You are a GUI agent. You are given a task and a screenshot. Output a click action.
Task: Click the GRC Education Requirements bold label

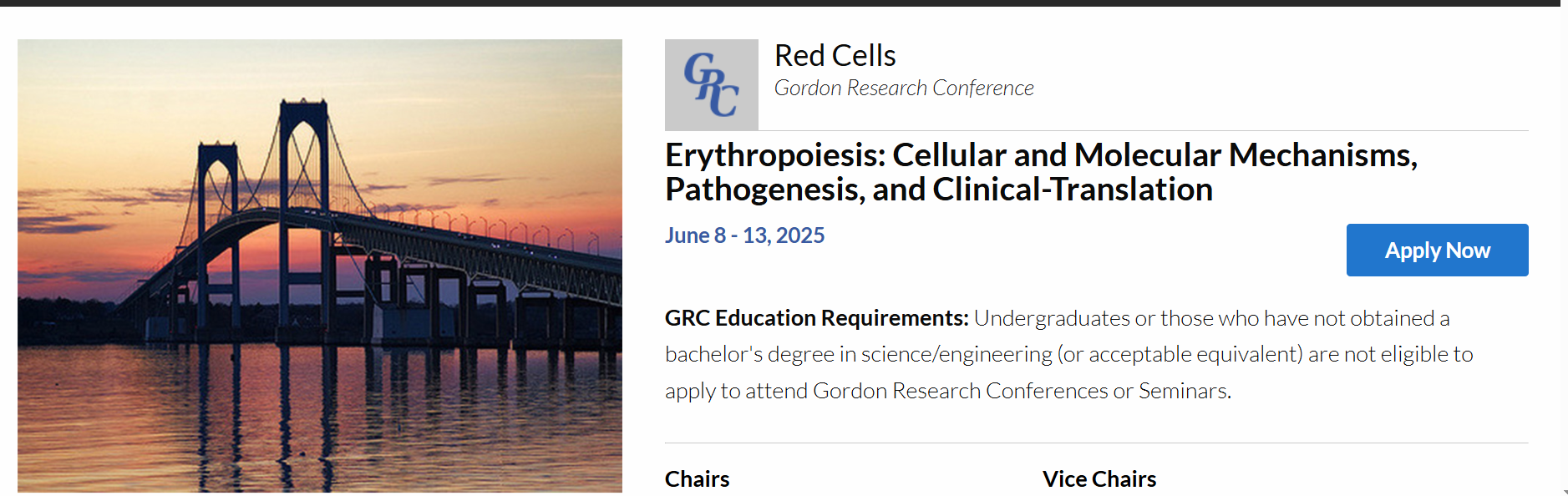pos(816,318)
